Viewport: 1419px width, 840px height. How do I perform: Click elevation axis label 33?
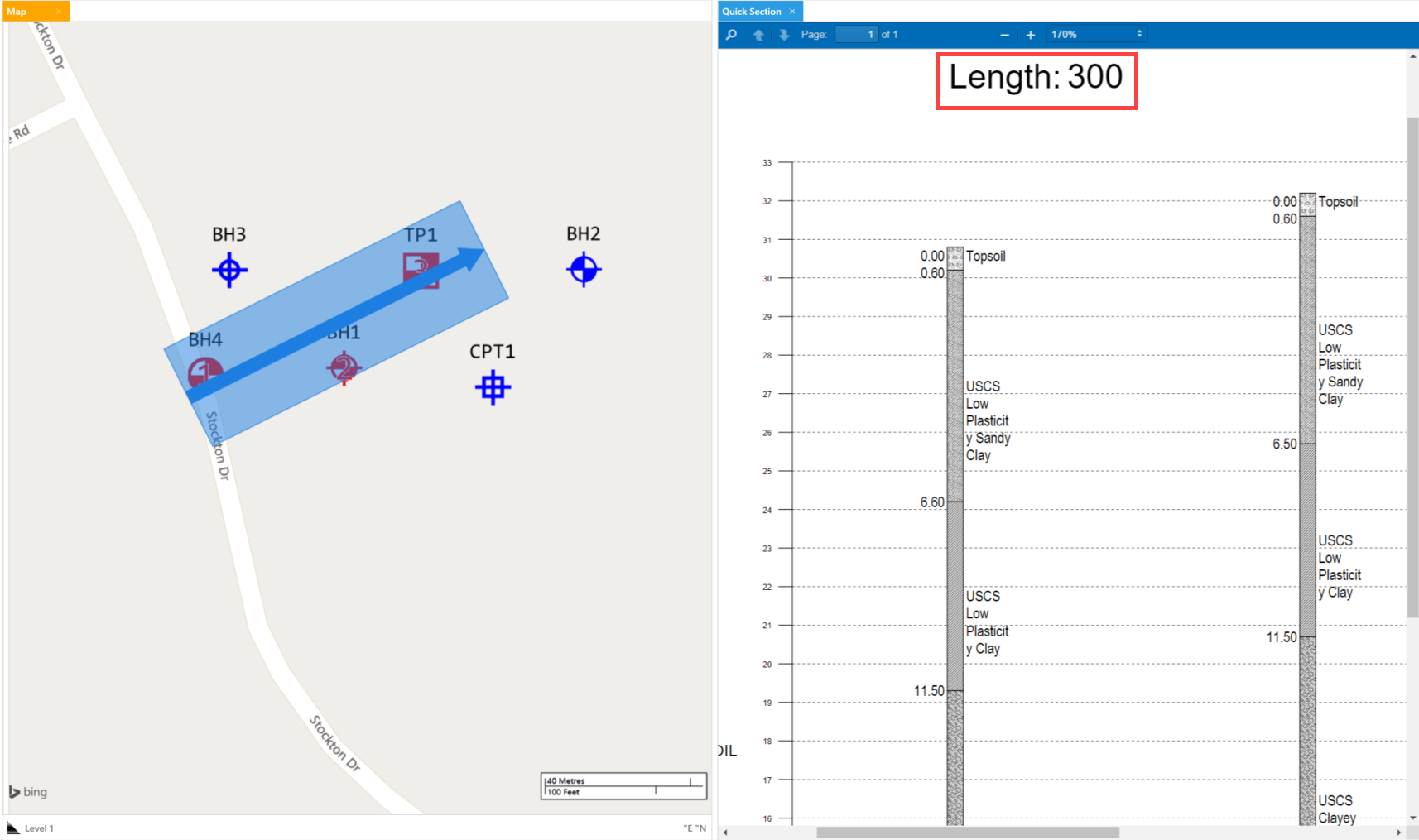point(767,163)
